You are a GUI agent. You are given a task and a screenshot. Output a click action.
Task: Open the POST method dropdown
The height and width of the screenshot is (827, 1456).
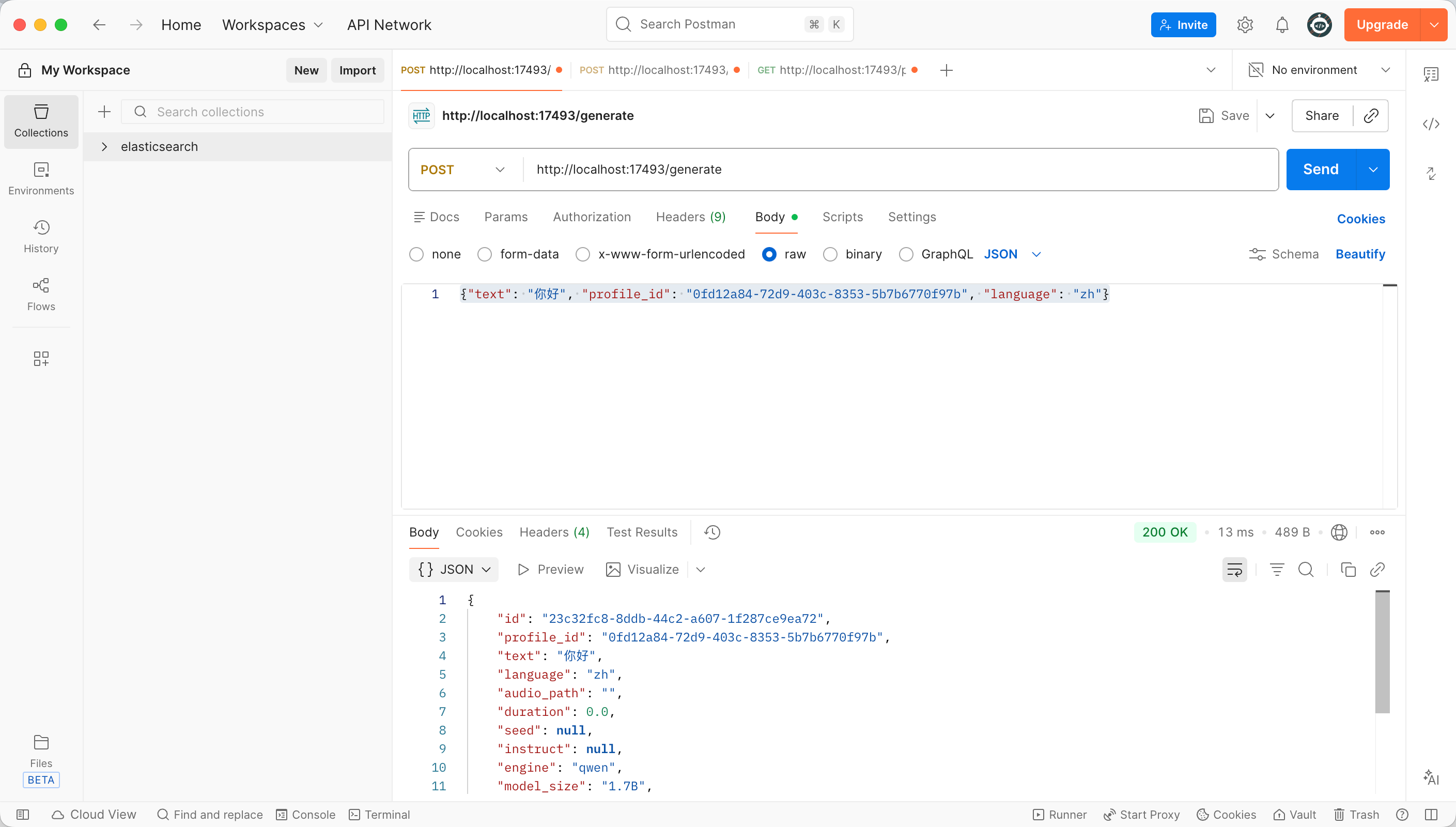tap(462, 170)
